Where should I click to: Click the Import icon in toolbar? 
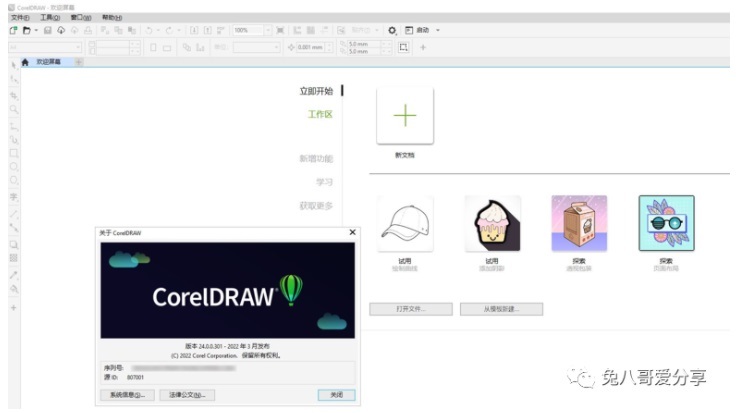(x=194, y=30)
